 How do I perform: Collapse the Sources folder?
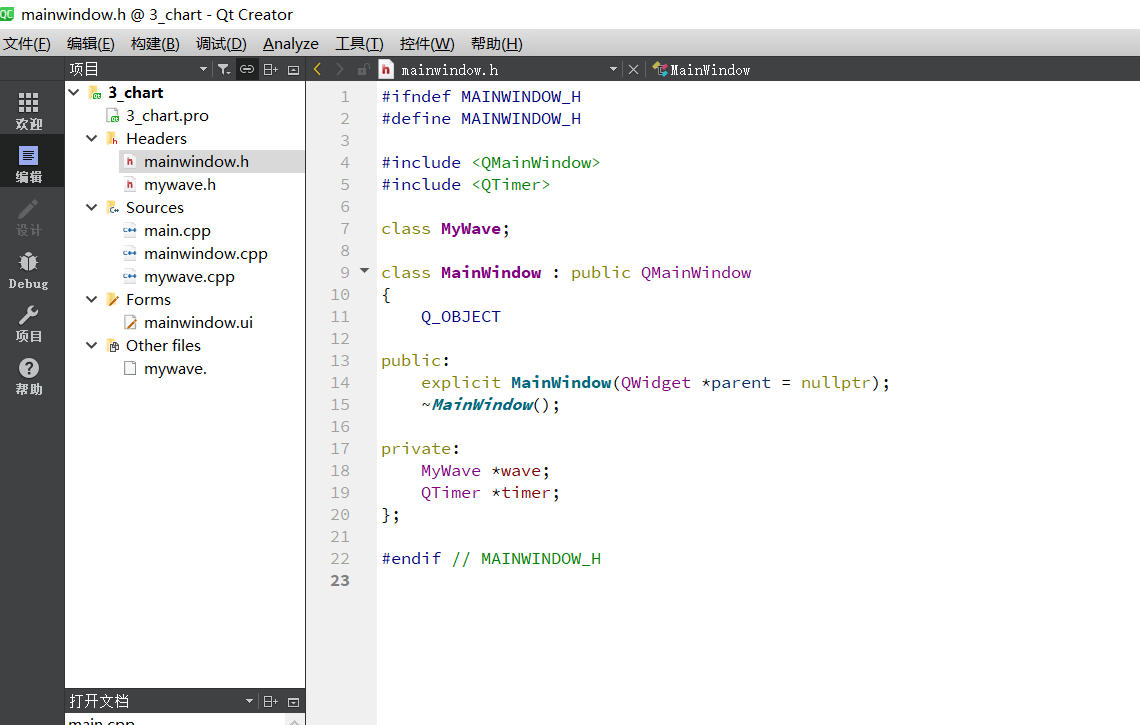click(92, 207)
